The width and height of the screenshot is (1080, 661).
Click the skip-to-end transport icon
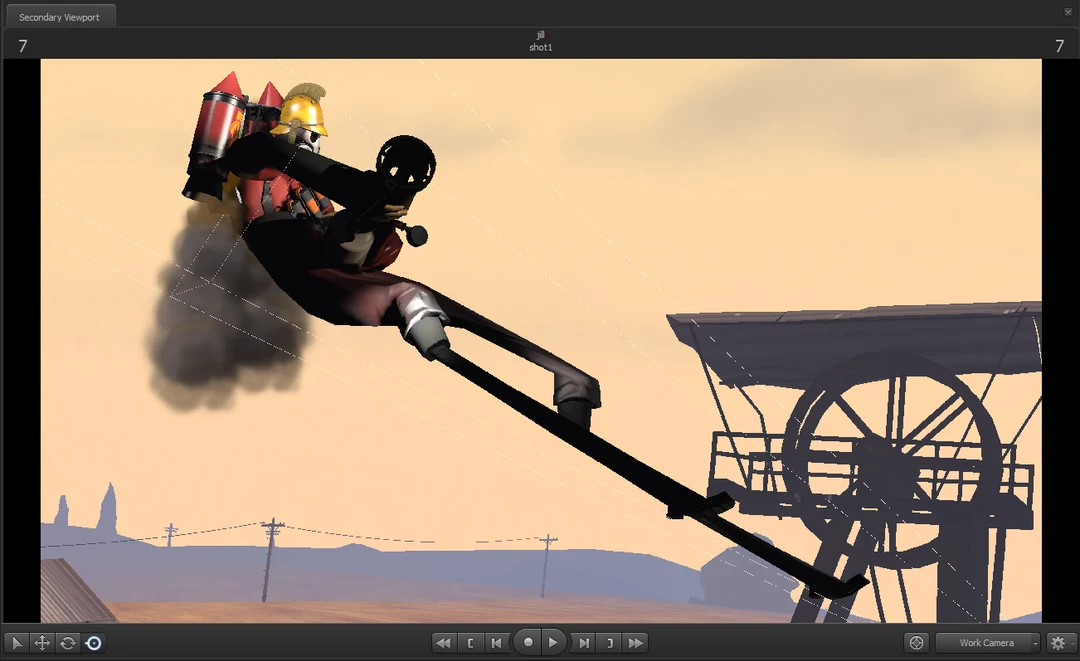click(584, 643)
